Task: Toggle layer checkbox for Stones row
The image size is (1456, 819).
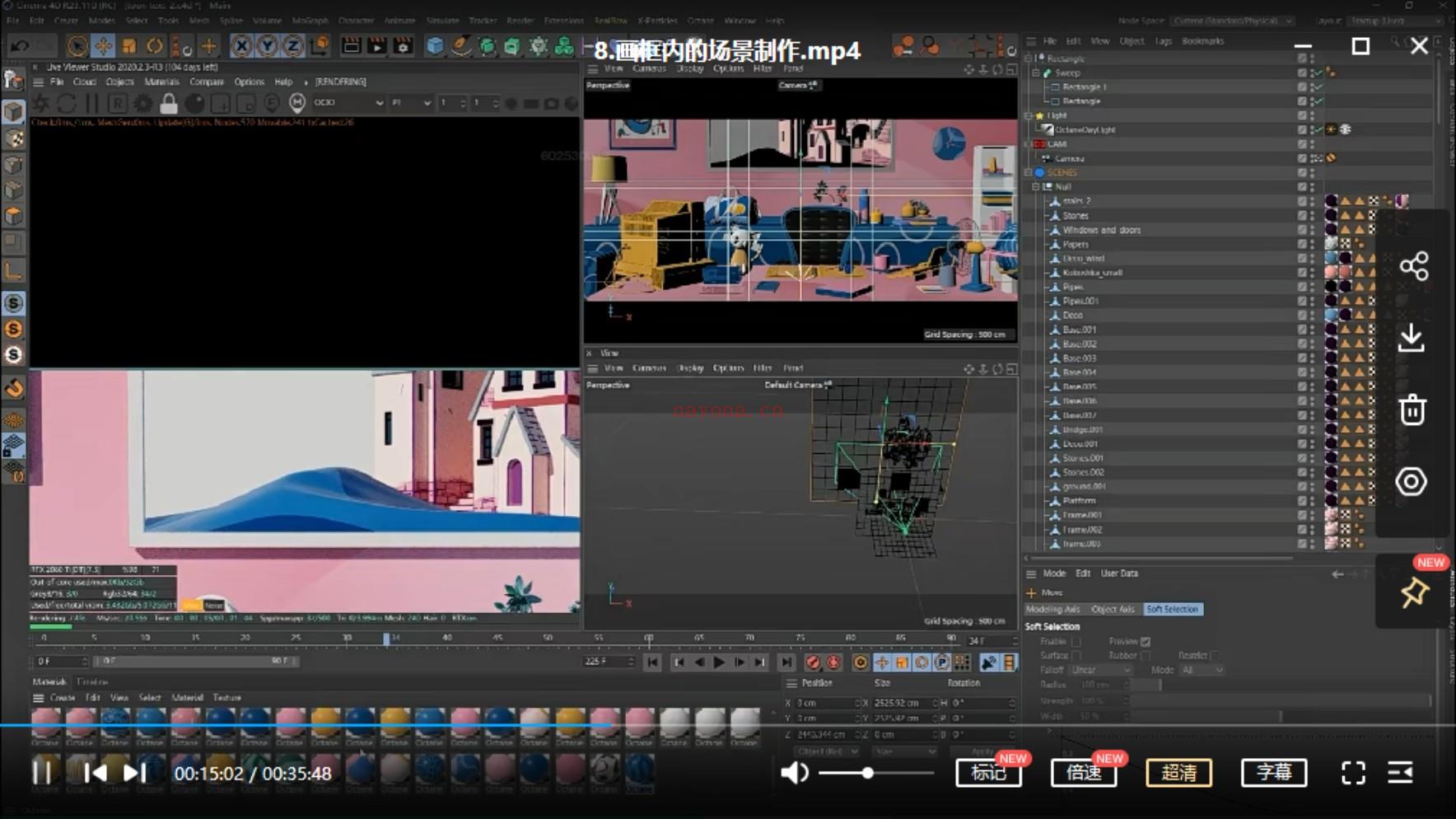Action: pyautogui.click(x=1302, y=215)
